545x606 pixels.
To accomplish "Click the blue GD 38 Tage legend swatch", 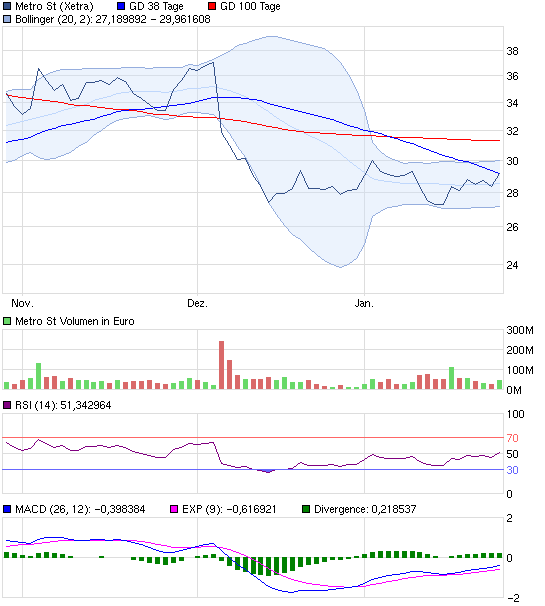I will (121, 7).
